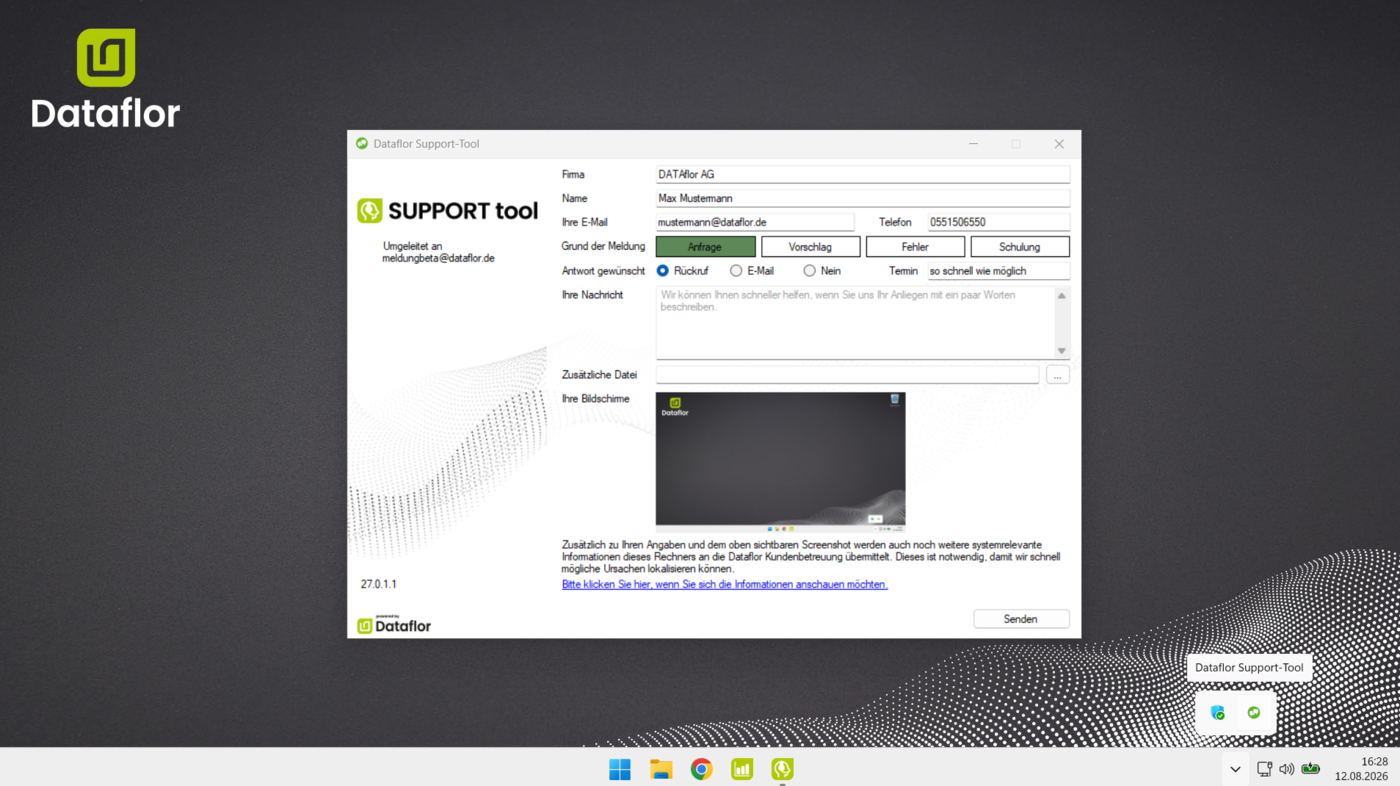The height and width of the screenshot is (786, 1400).
Task: Click the battery charging icon
Action: (x=1310, y=769)
